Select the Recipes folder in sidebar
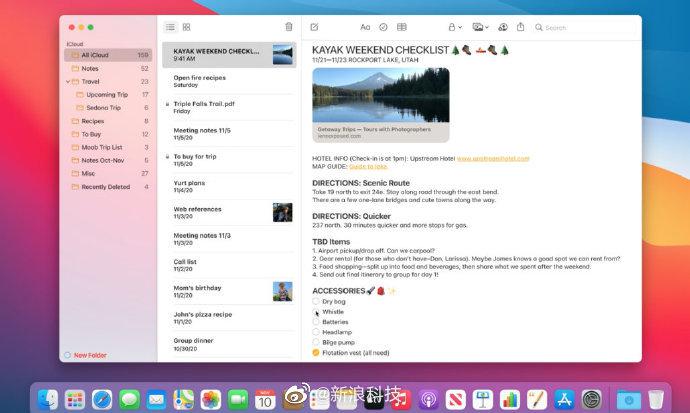 coord(93,120)
